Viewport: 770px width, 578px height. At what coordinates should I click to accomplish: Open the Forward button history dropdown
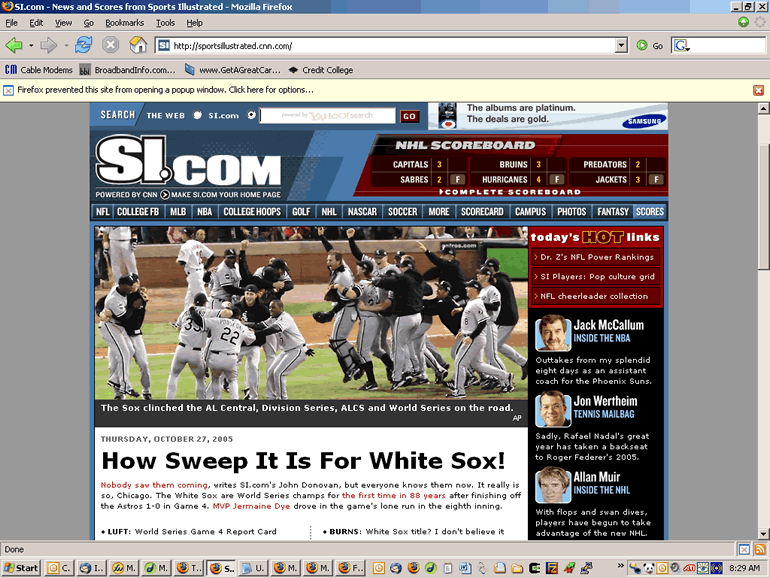coord(66,46)
